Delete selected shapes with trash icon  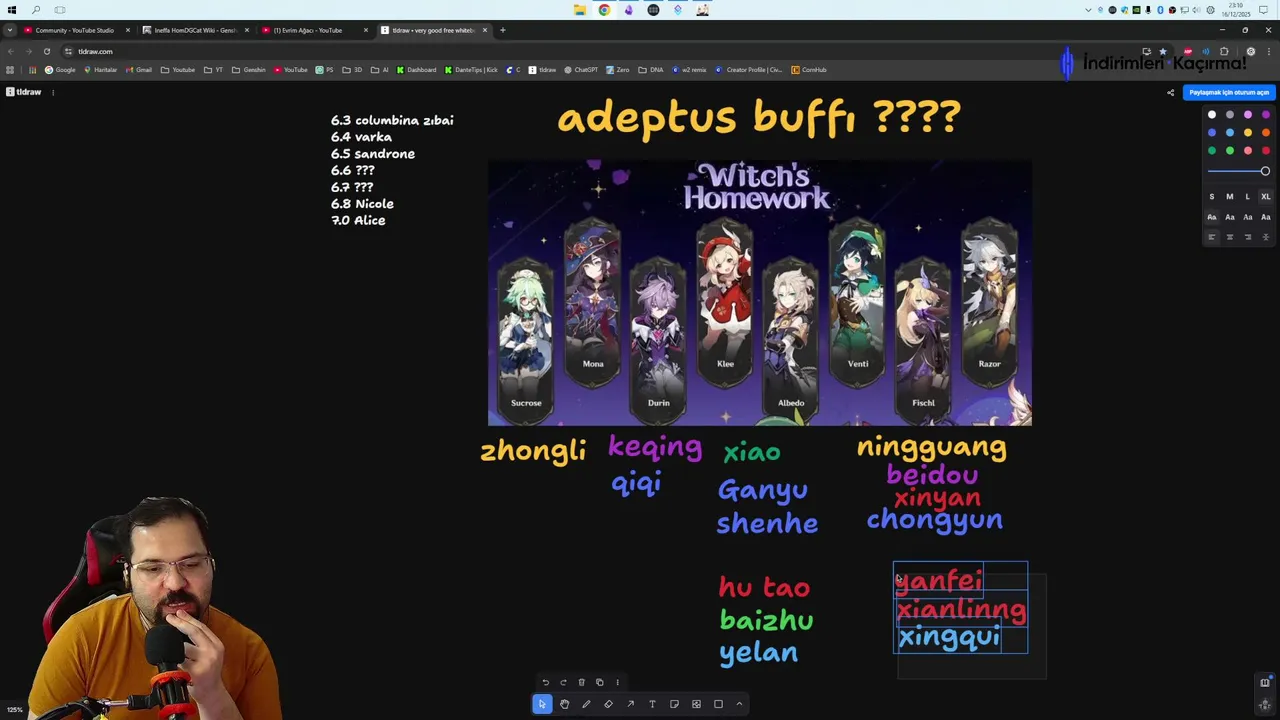pyautogui.click(x=581, y=682)
